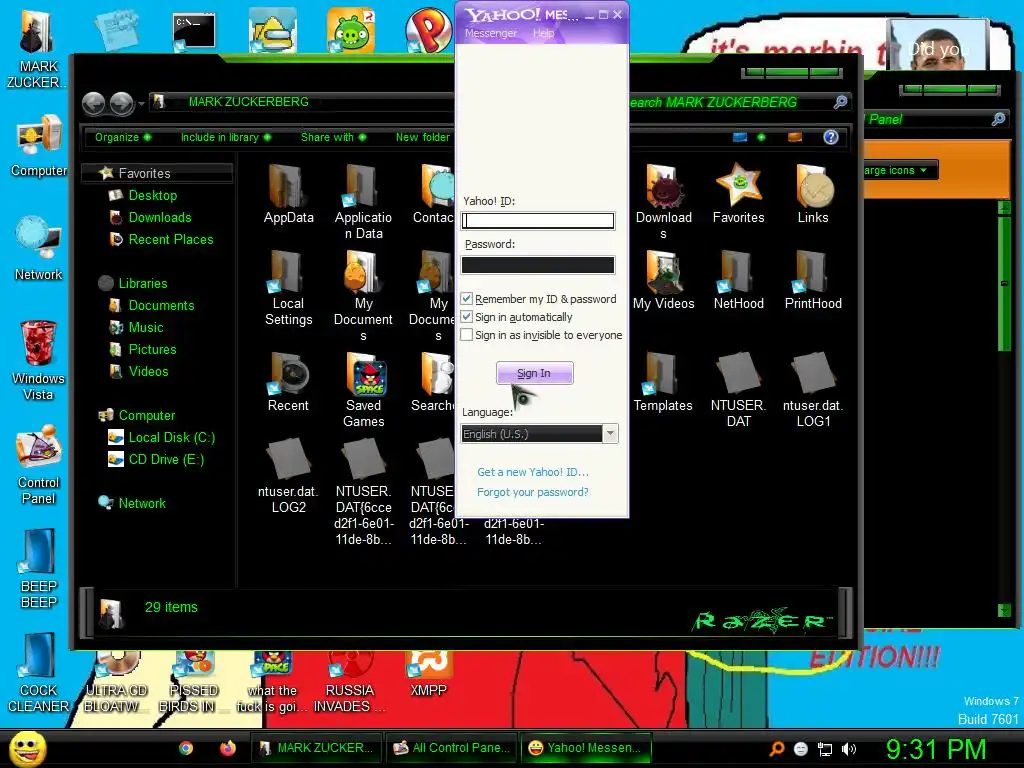
Task: Open the Organize dropdown menu
Action: click(x=123, y=137)
